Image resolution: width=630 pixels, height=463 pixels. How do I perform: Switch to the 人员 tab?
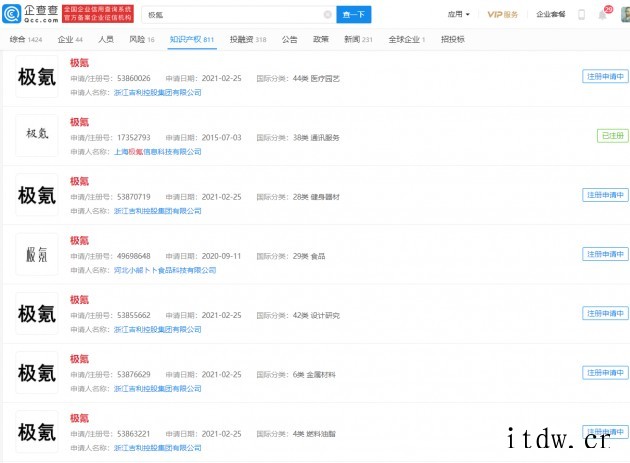[106, 39]
